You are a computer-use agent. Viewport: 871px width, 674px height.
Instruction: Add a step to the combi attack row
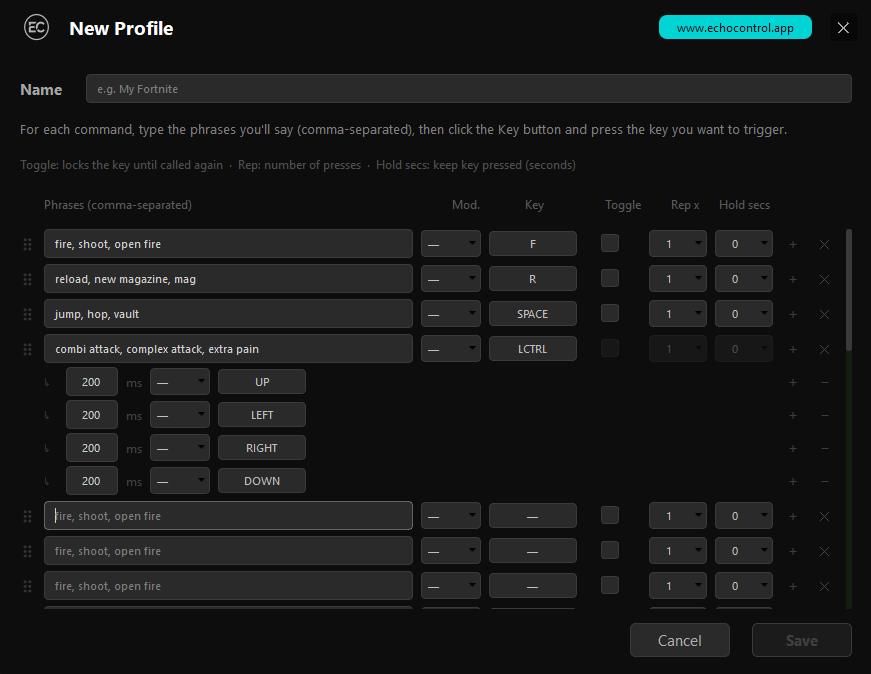pyautogui.click(x=793, y=350)
